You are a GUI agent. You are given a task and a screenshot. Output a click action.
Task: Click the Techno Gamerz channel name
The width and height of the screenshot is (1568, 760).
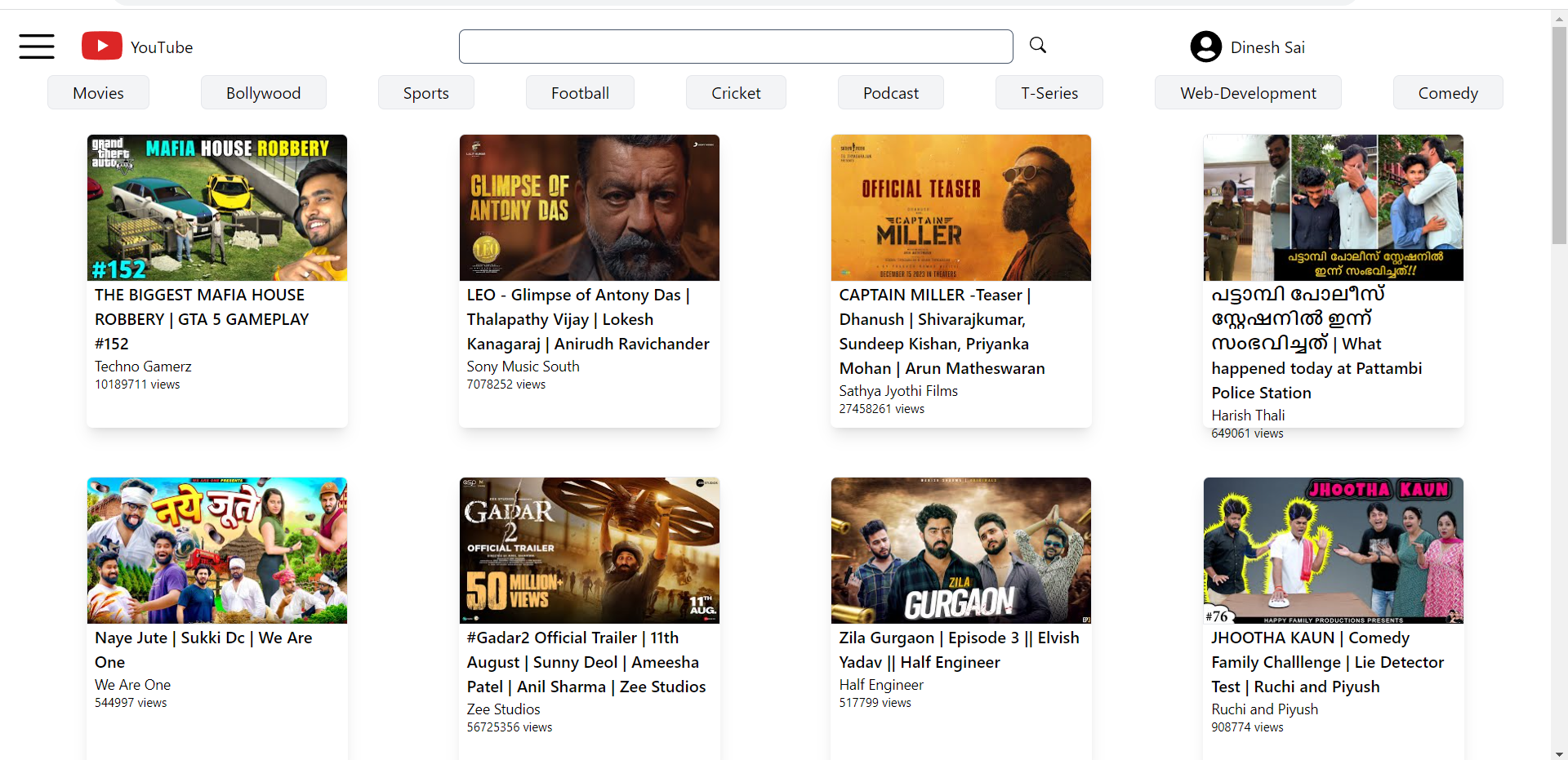tap(143, 367)
